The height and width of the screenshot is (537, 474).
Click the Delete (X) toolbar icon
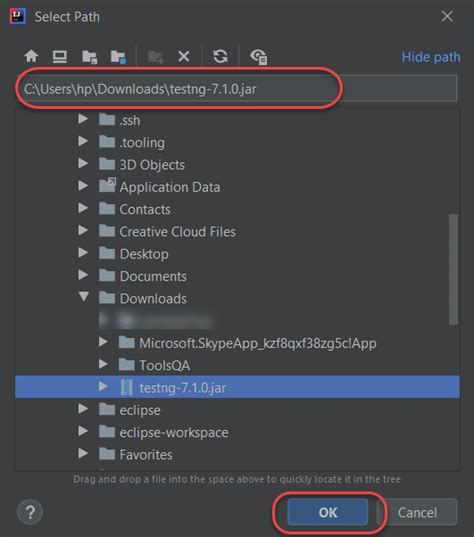(184, 56)
